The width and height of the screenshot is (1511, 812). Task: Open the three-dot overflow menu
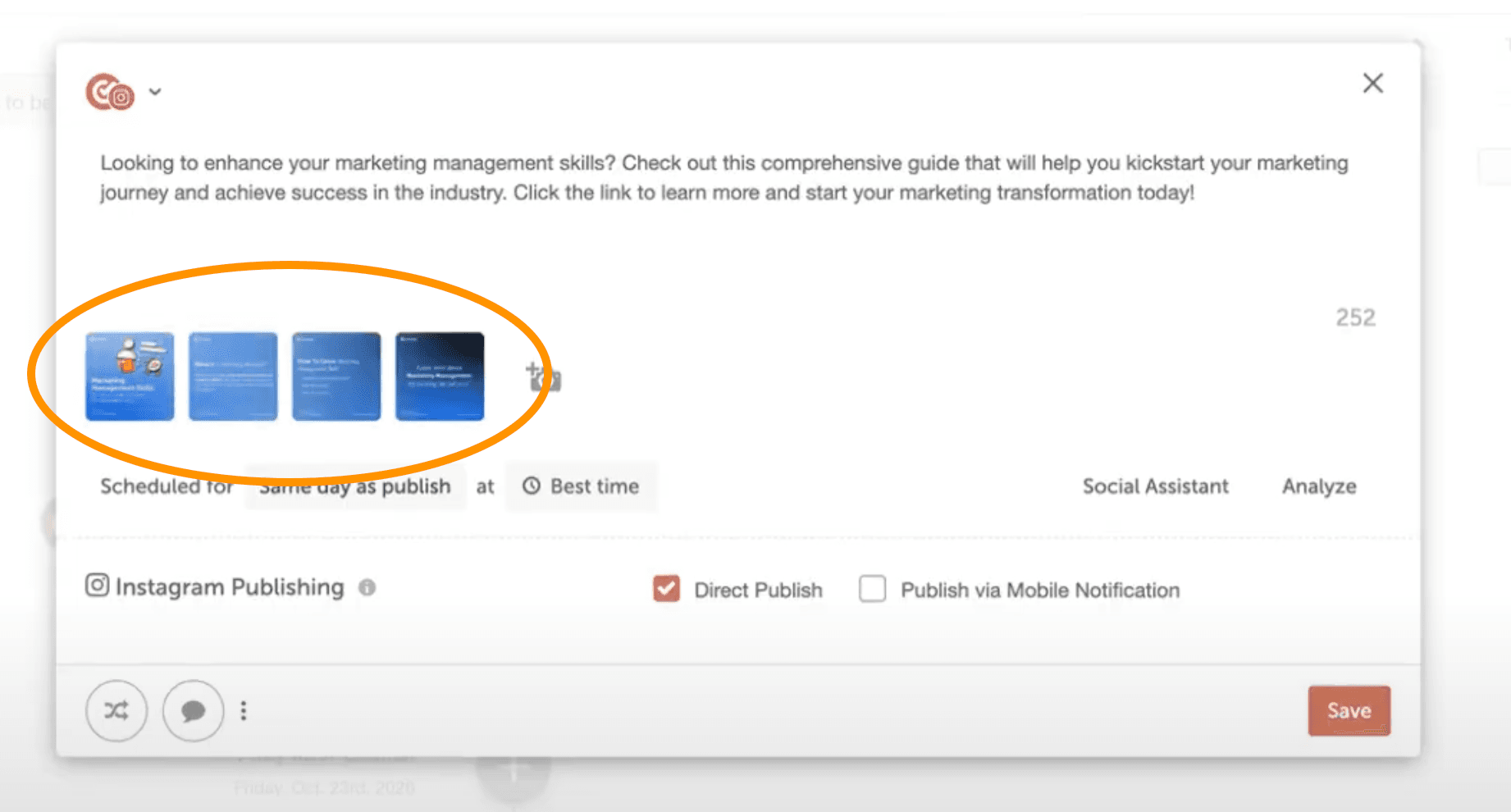click(x=243, y=710)
